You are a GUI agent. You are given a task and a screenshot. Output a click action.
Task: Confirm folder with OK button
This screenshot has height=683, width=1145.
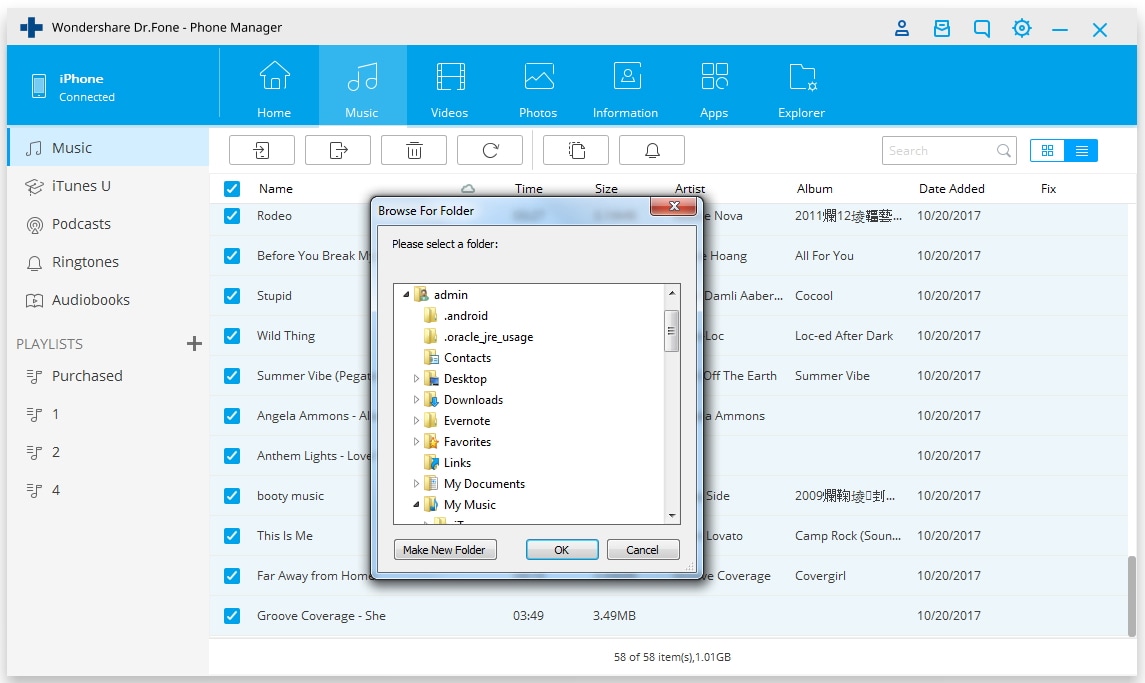coord(562,549)
